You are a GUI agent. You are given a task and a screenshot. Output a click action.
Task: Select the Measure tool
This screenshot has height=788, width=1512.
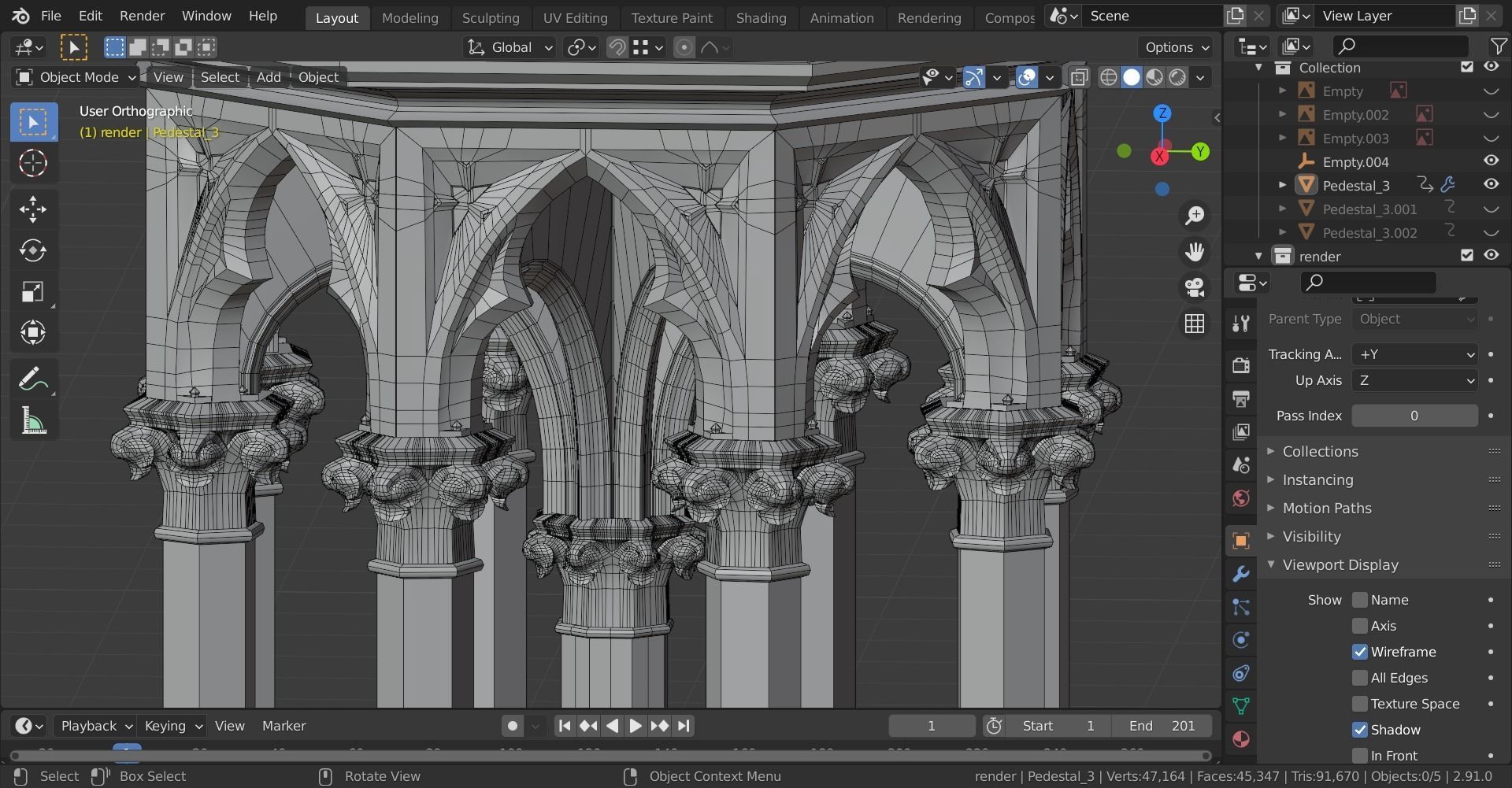[x=33, y=421]
